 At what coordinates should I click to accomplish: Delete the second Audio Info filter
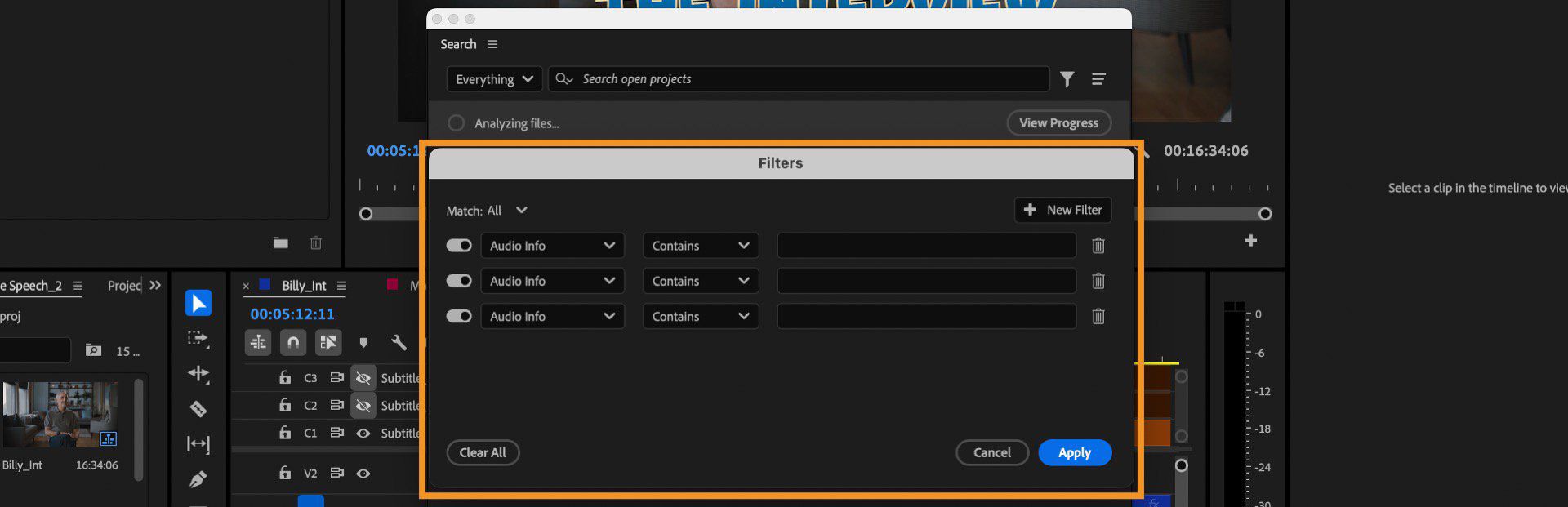1098,281
